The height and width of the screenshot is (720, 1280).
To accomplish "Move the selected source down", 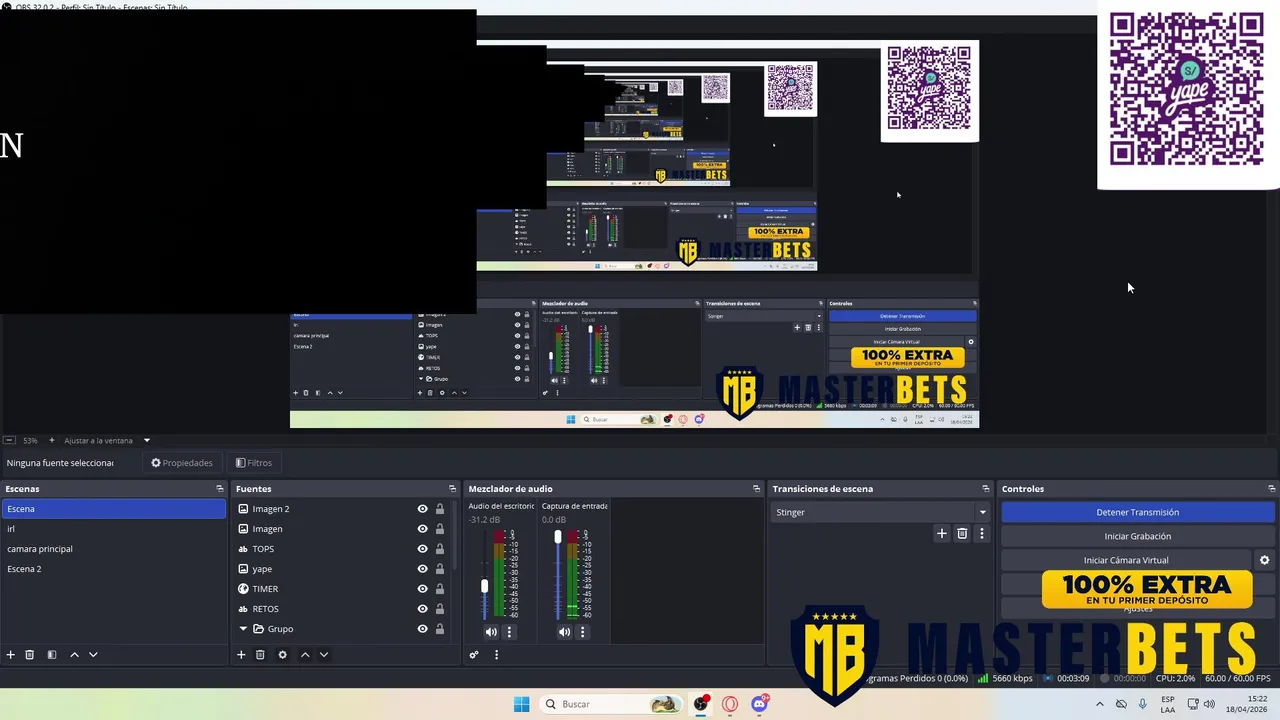I will (323, 655).
